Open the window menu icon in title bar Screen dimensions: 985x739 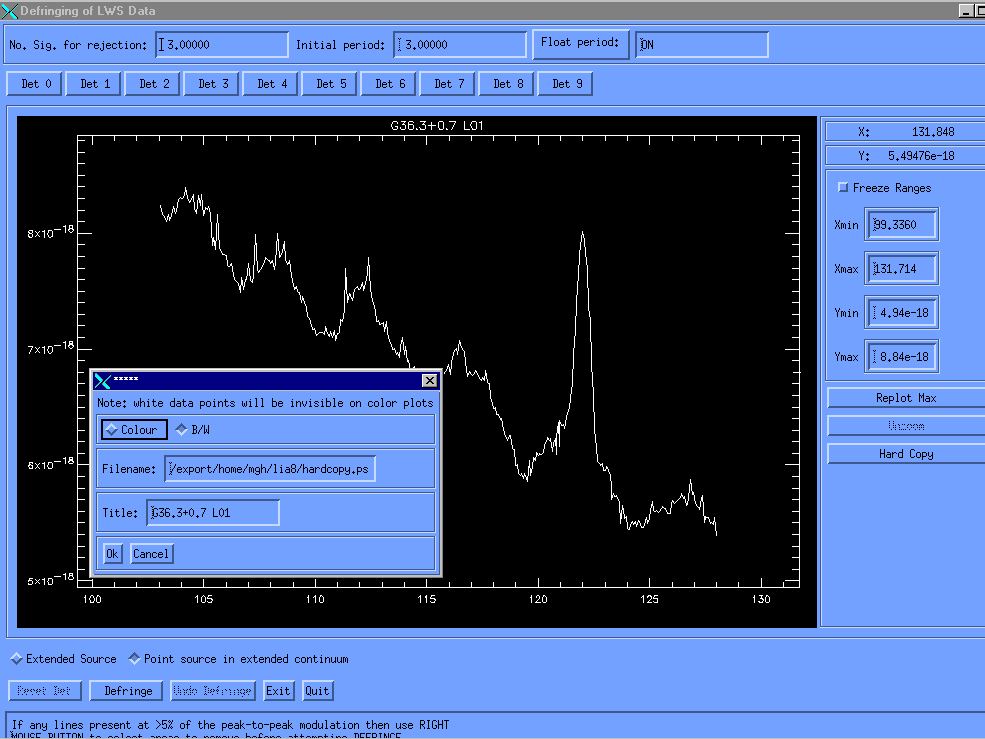[10, 10]
